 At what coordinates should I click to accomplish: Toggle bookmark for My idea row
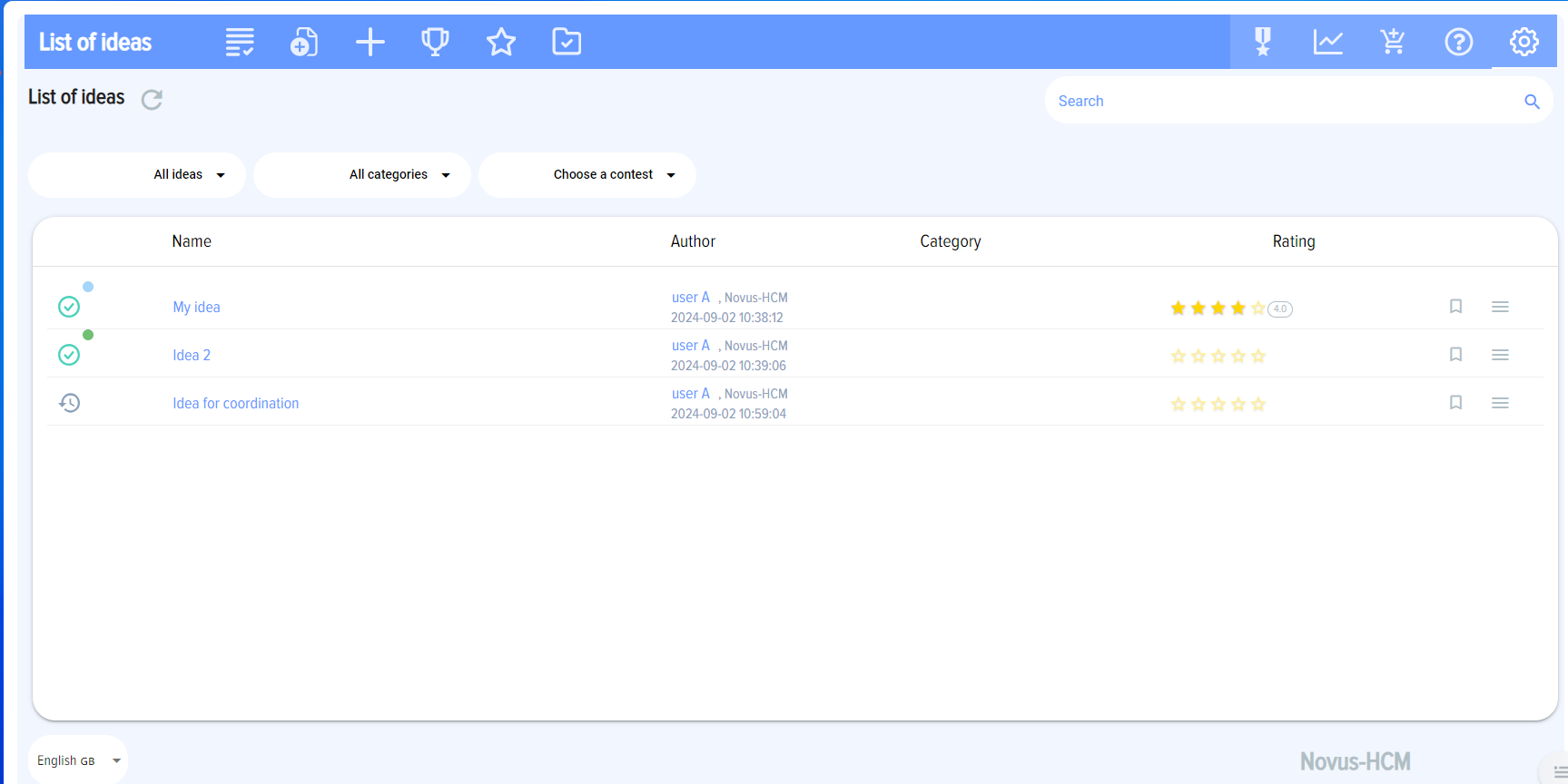pyautogui.click(x=1455, y=307)
